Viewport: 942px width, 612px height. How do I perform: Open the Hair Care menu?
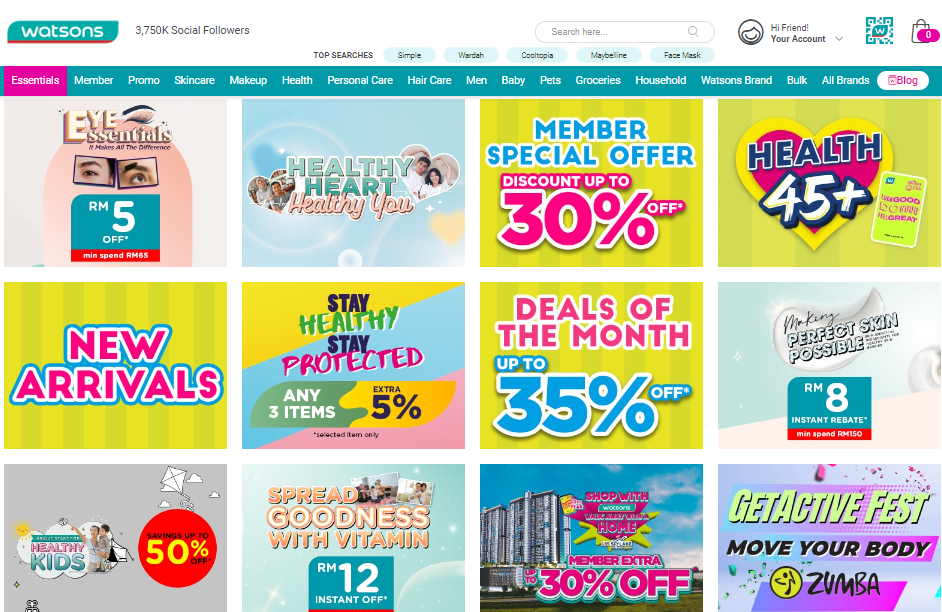point(429,80)
